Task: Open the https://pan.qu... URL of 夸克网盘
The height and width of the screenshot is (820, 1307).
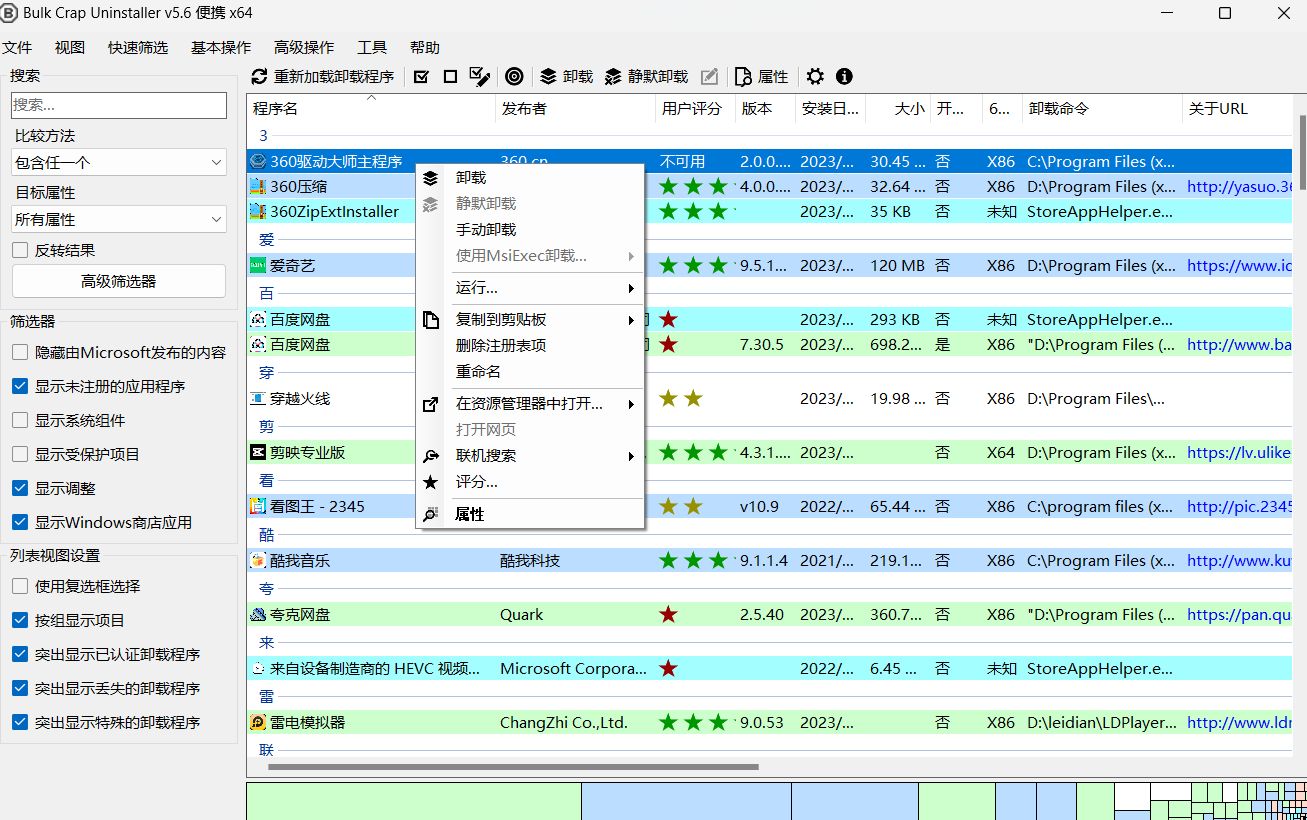Action: pos(1239,615)
